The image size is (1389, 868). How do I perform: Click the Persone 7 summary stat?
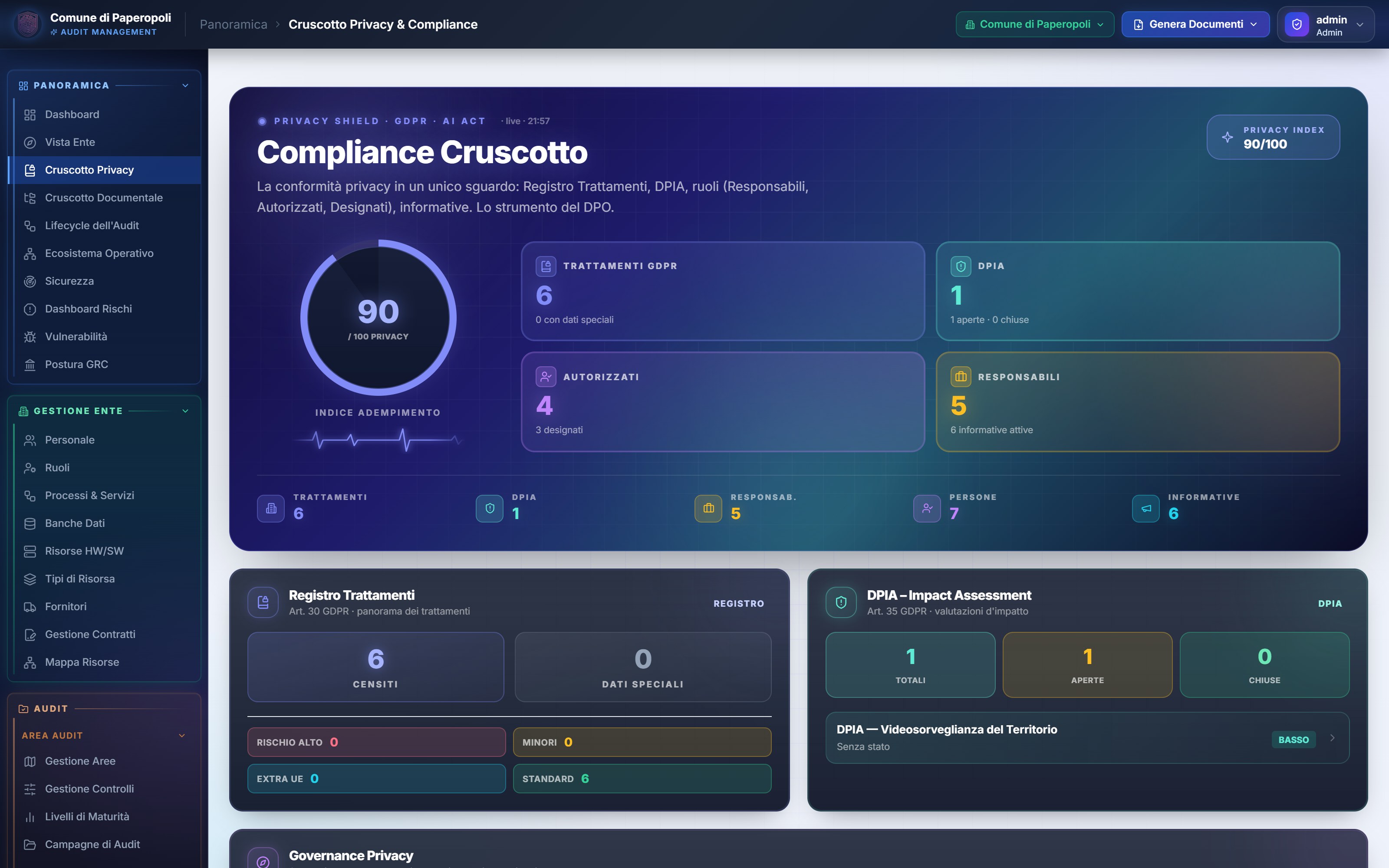click(955, 508)
